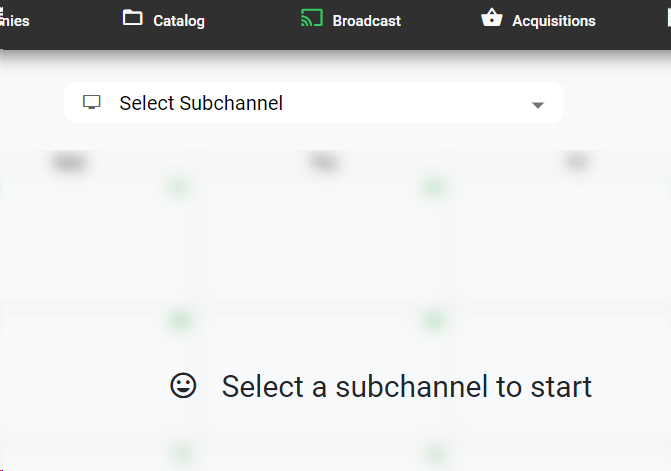
Task: Select the cut-off tab ending in 'nies'
Action: tap(14, 21)
